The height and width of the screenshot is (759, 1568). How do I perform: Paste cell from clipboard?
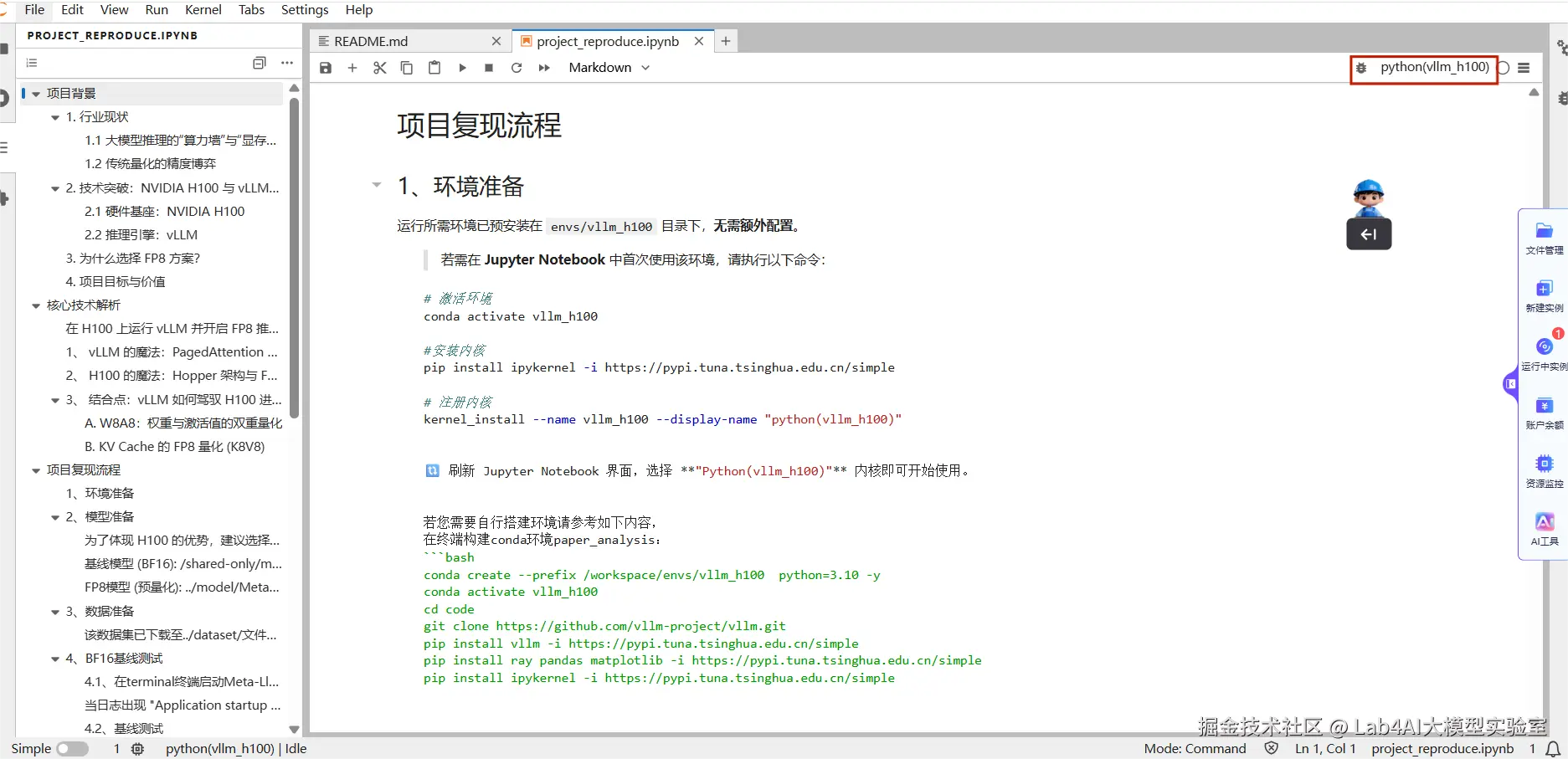pyautogui.click(x=434, y=68)
